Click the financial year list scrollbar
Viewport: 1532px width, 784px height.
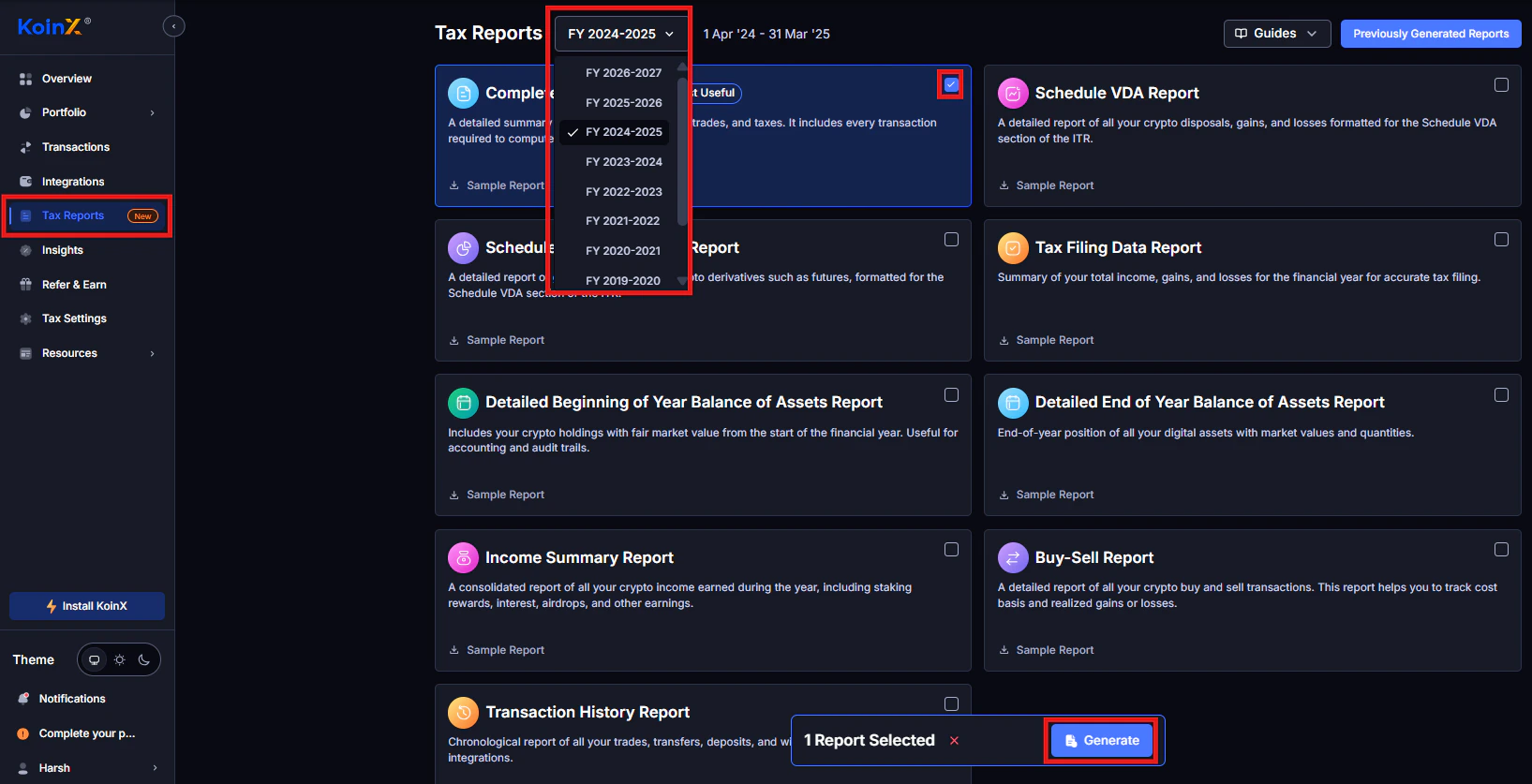682,150
